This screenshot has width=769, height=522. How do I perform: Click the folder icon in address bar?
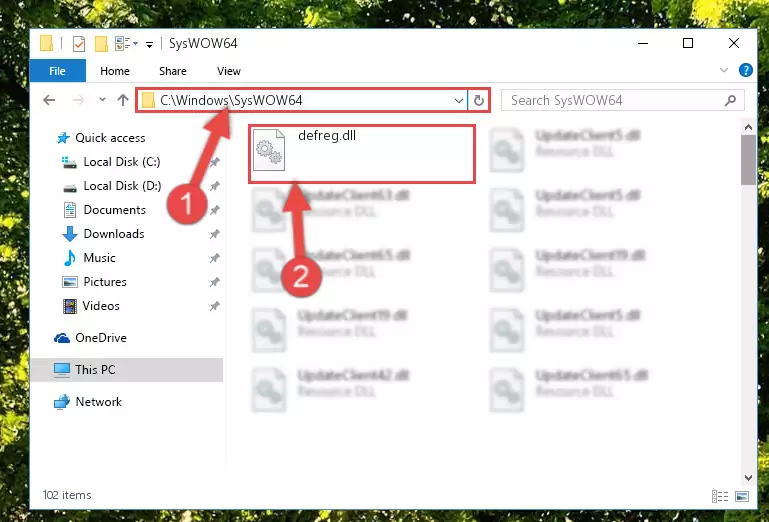point(148,101)
